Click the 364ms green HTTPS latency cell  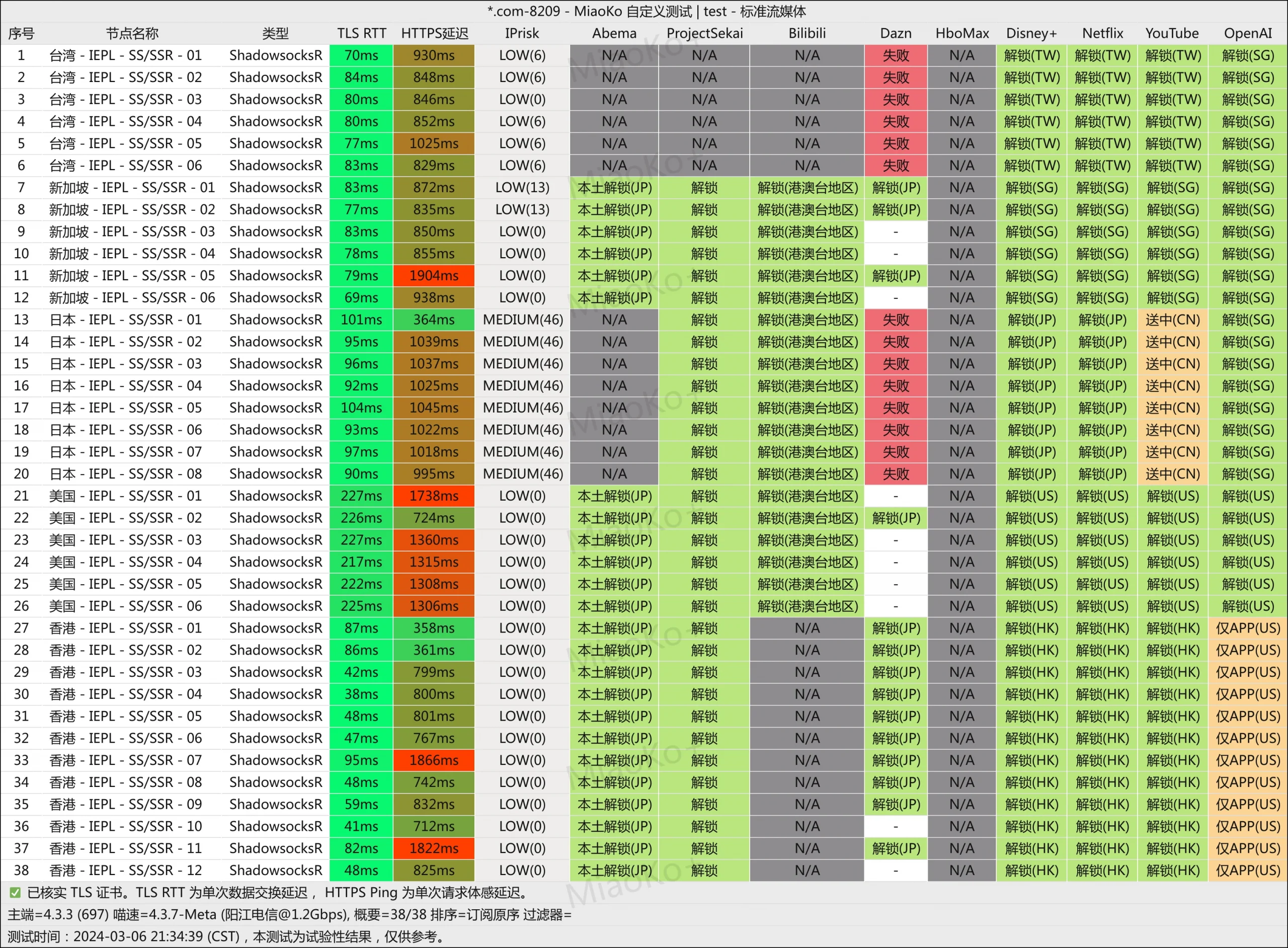point(434,320)
